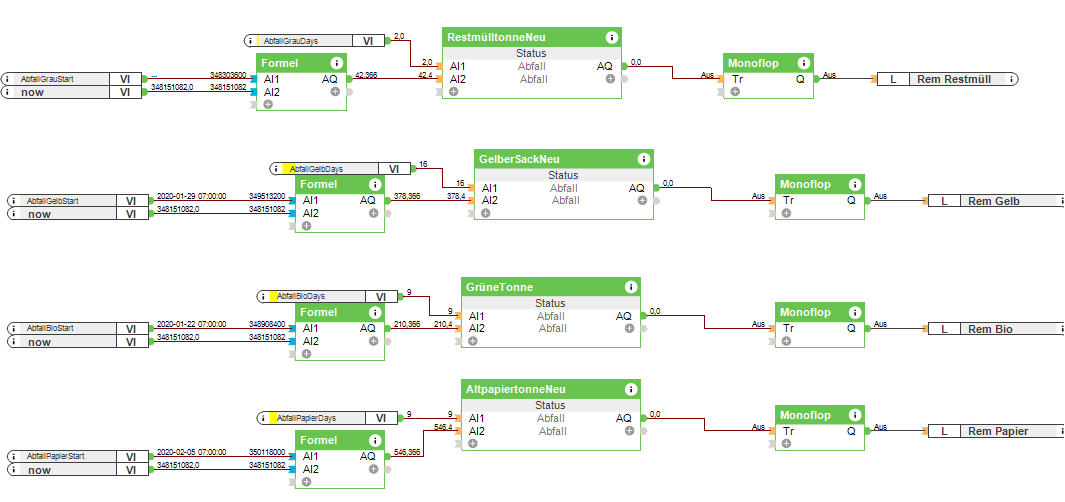Select the Rem Papier output label

(x=996, y=431)
